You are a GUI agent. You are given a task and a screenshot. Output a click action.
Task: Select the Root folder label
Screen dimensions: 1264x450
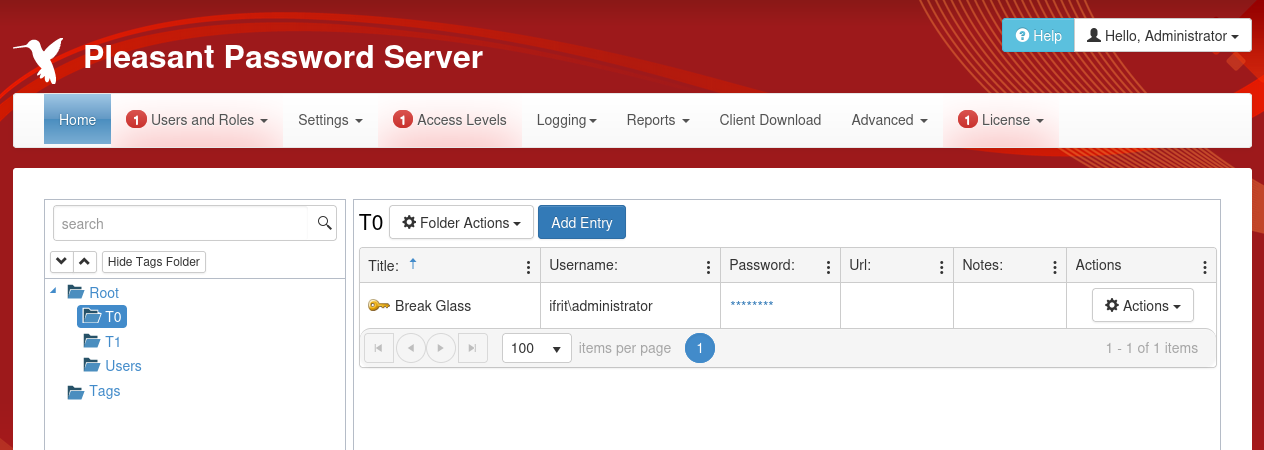[x=104, y=293]
